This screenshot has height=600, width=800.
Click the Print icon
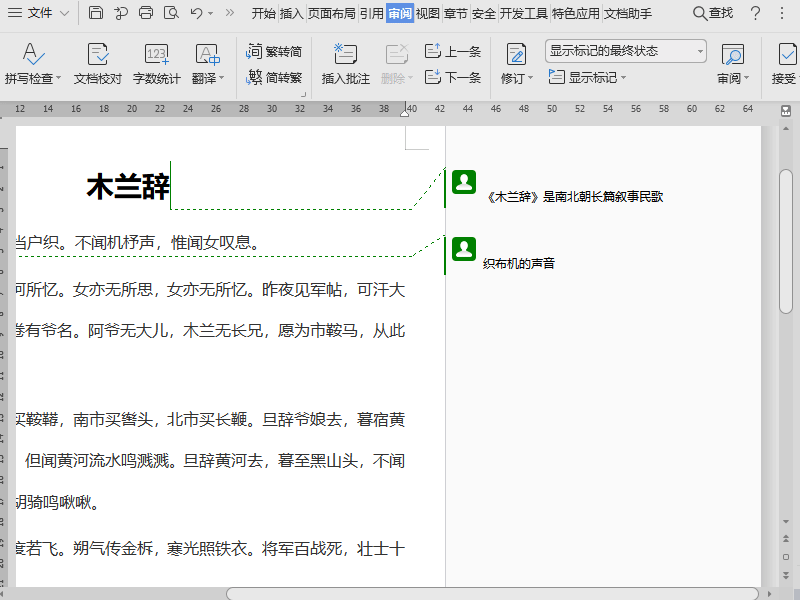pos(146,13)
